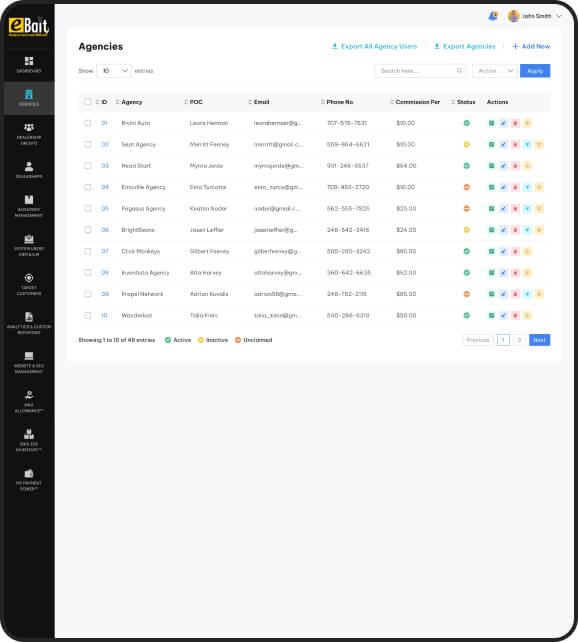Click John Smith's profile avatar
This screenshot has width=578, height=642.
click(x=513, y=16)
